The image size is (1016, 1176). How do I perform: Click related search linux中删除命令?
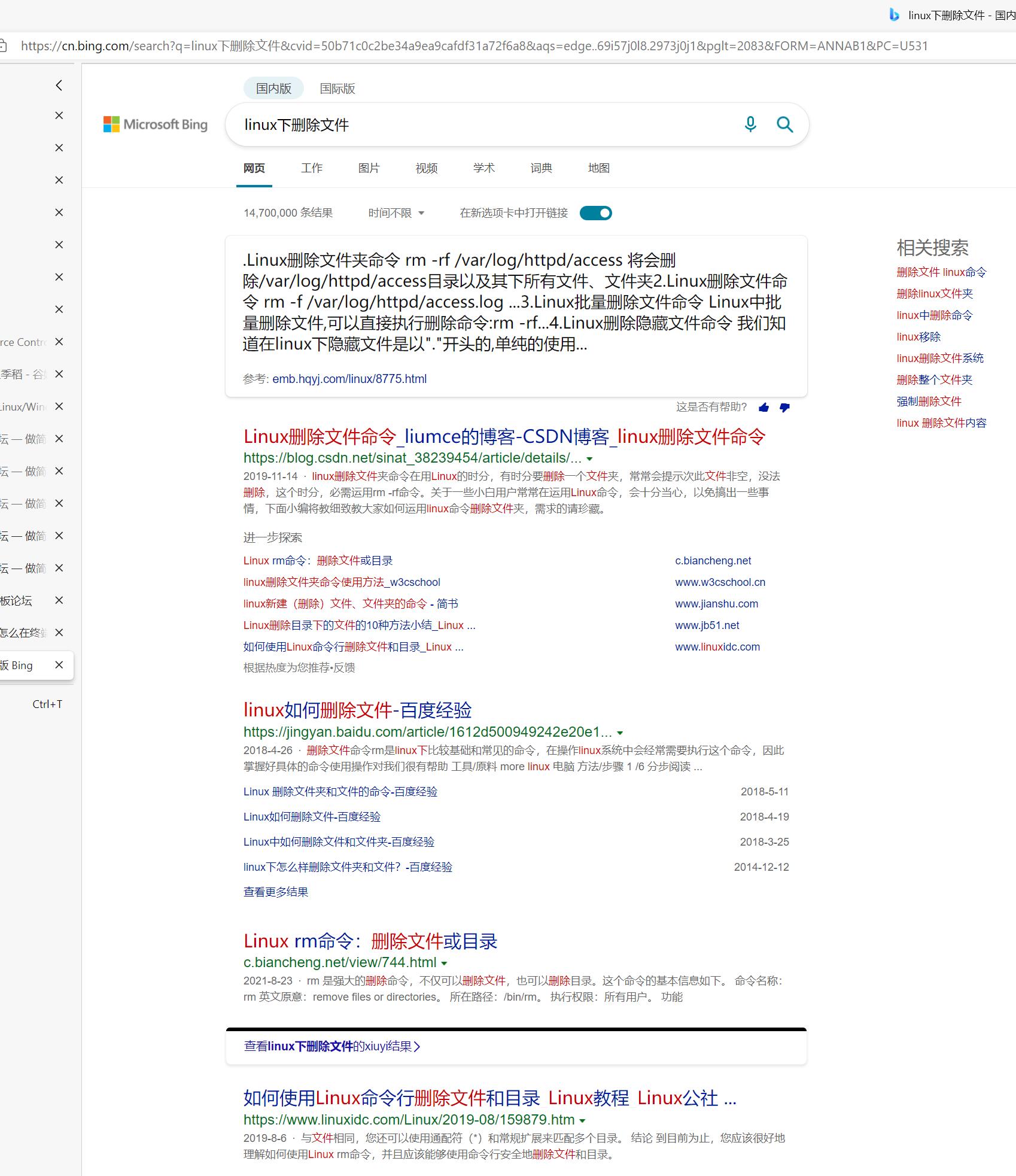tap(935, 315)
